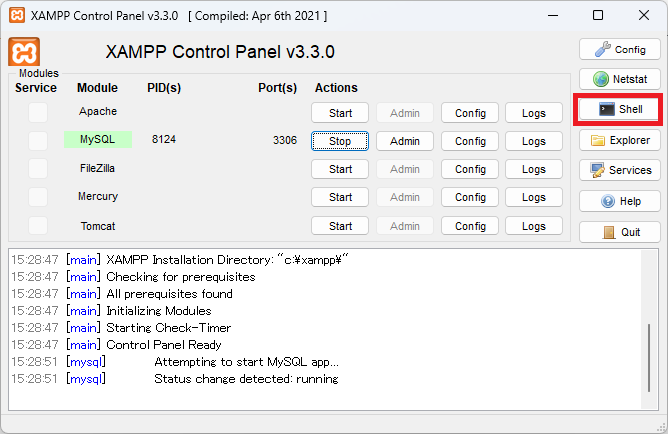
Task: Start the Mercury module
Action: point(340,197)
